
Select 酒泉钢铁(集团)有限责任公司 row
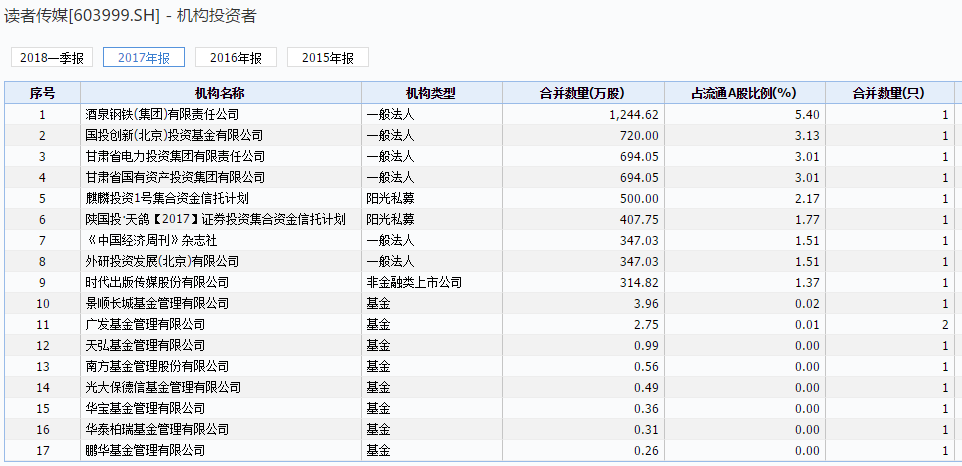[x=163, y=115]
